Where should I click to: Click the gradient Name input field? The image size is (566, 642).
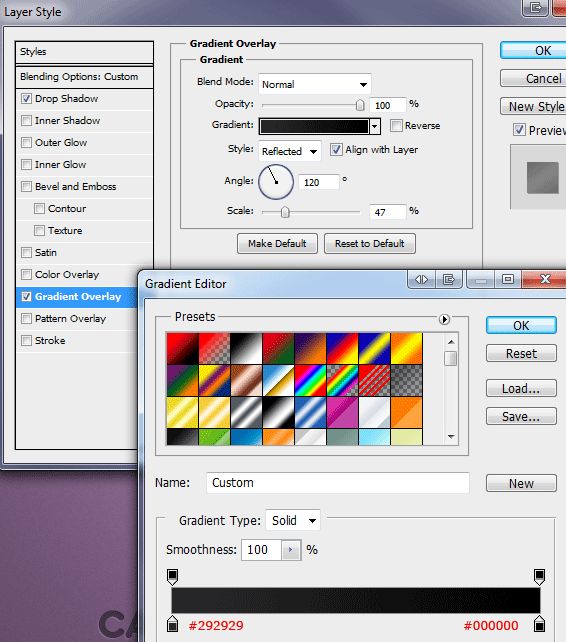pyautogui.click(x=338, y=483)
